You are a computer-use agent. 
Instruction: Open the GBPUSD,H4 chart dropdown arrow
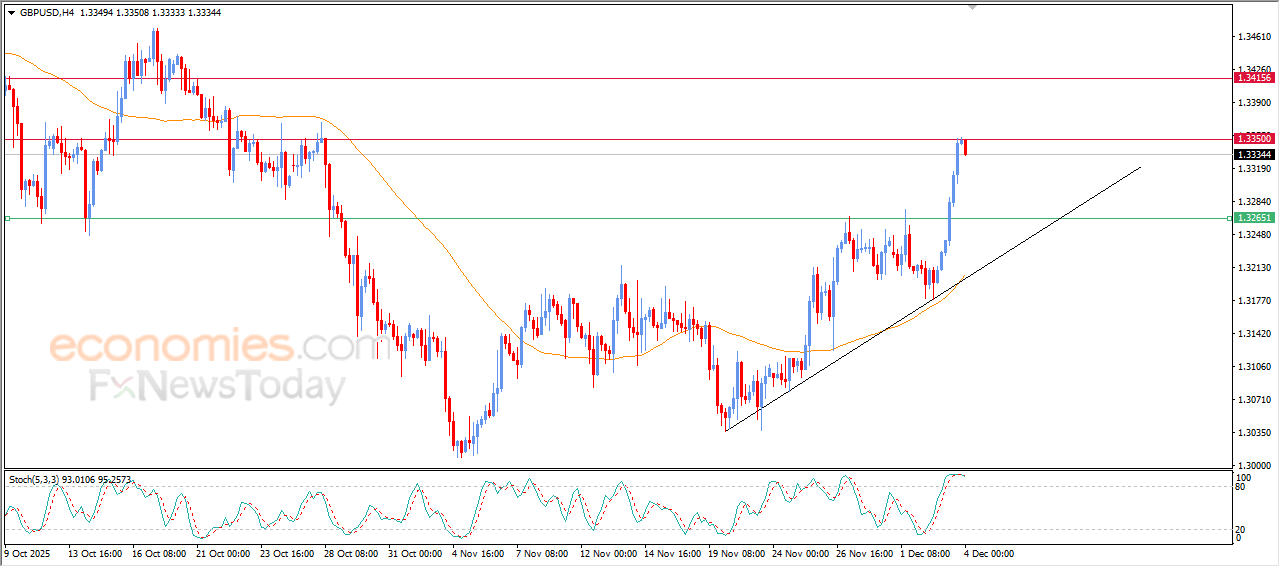tap(11, 13)
